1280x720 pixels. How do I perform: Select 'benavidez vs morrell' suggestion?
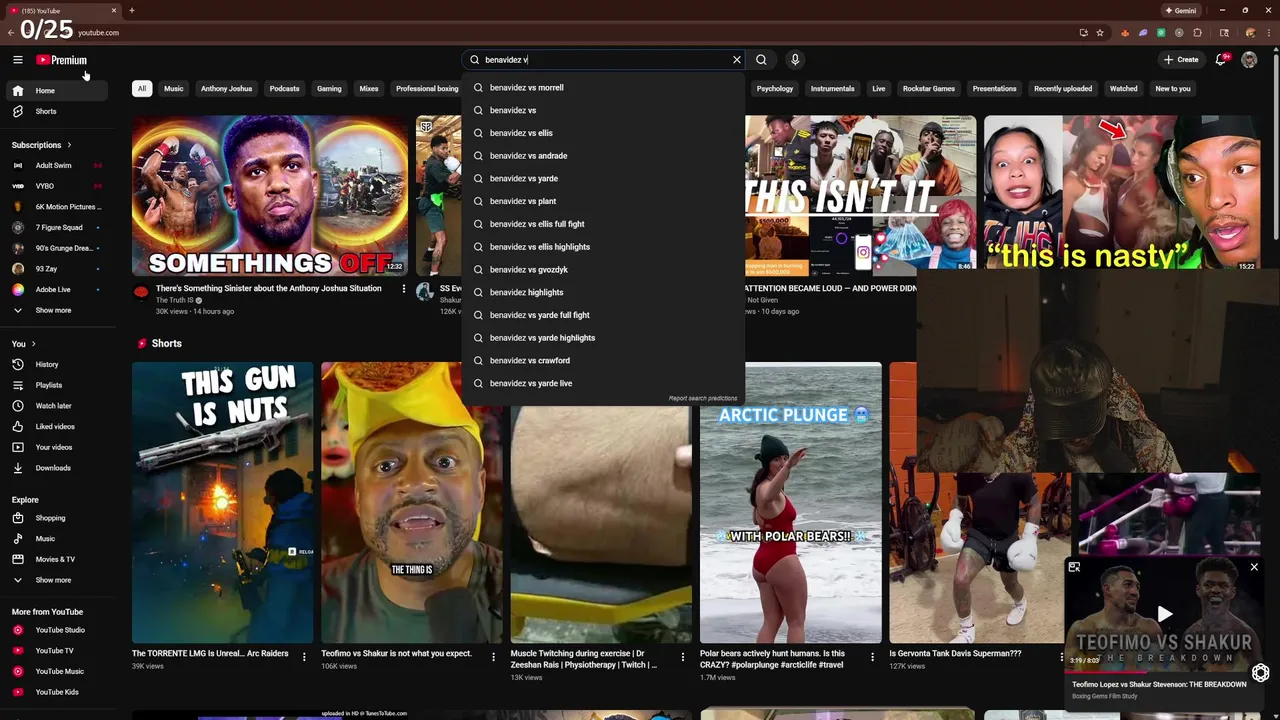point(603,88)
